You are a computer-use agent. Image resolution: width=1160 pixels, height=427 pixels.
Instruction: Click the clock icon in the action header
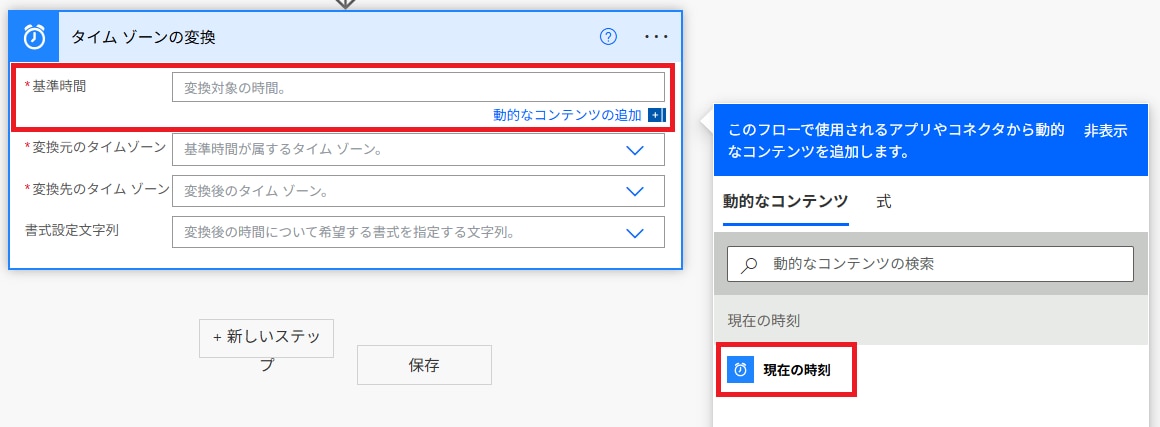35,37
